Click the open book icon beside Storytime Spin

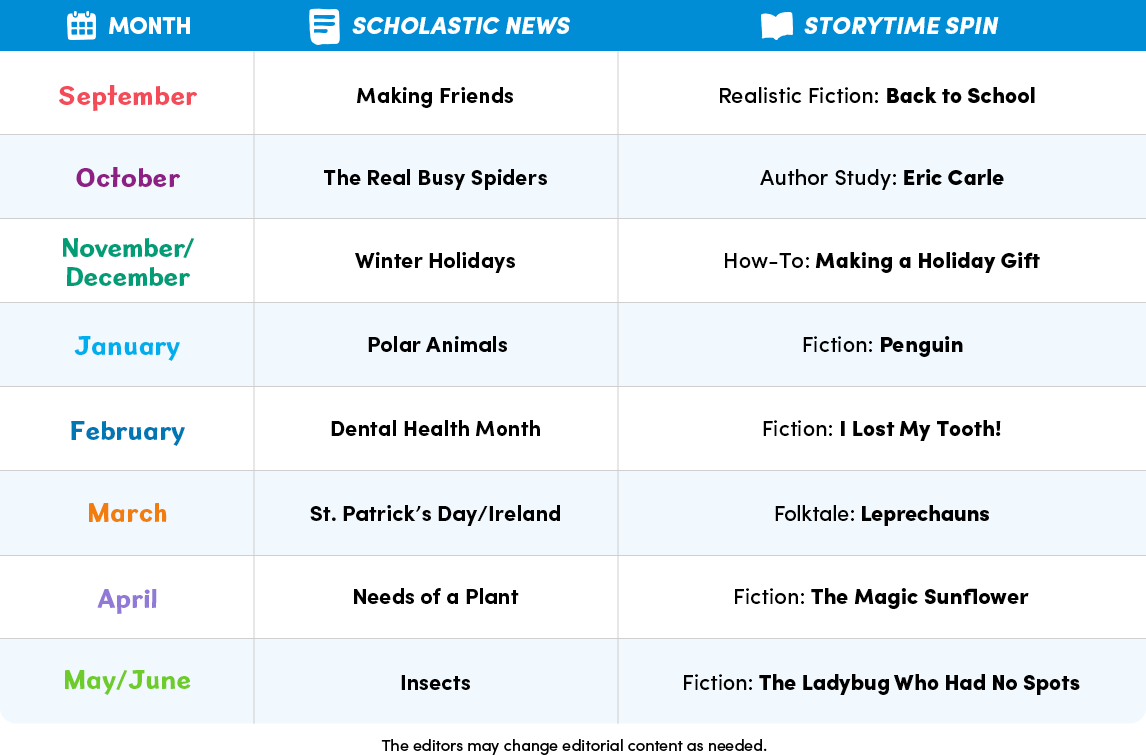[x=776, y=26]
